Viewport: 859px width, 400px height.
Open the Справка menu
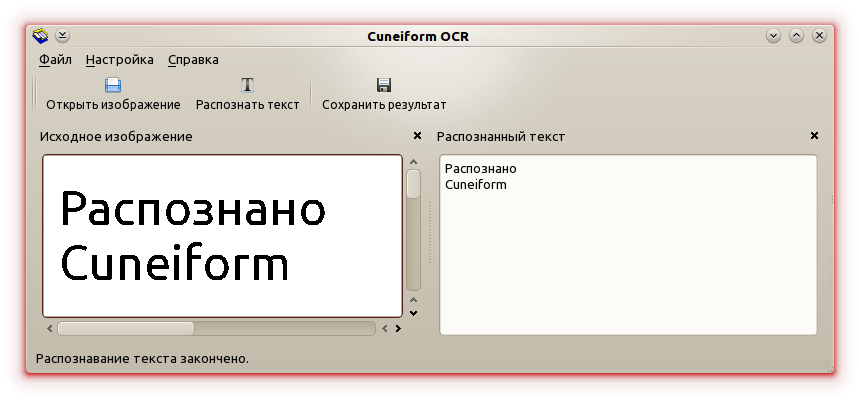(x=193, y=60)
